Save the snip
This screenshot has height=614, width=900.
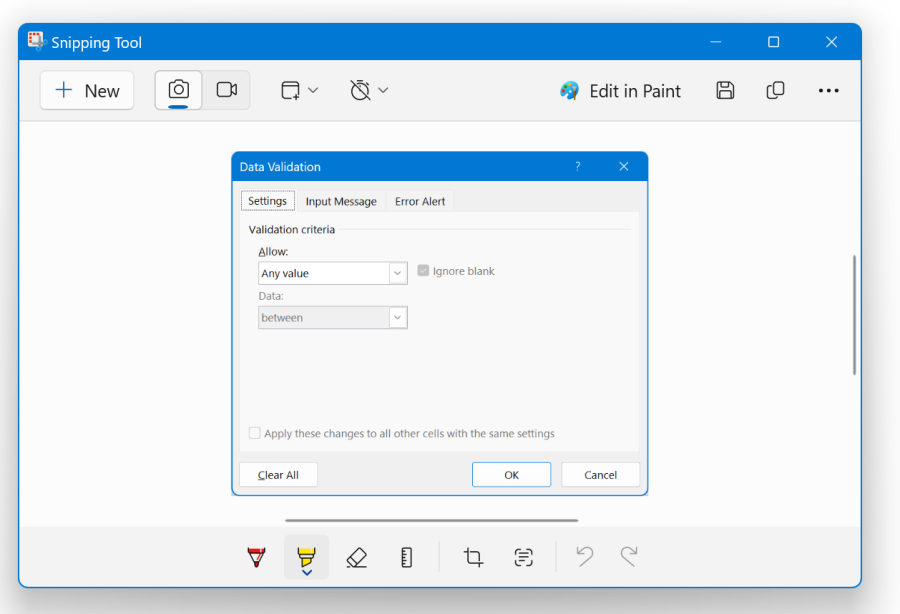pyautogui.click(x=725, y=90)
